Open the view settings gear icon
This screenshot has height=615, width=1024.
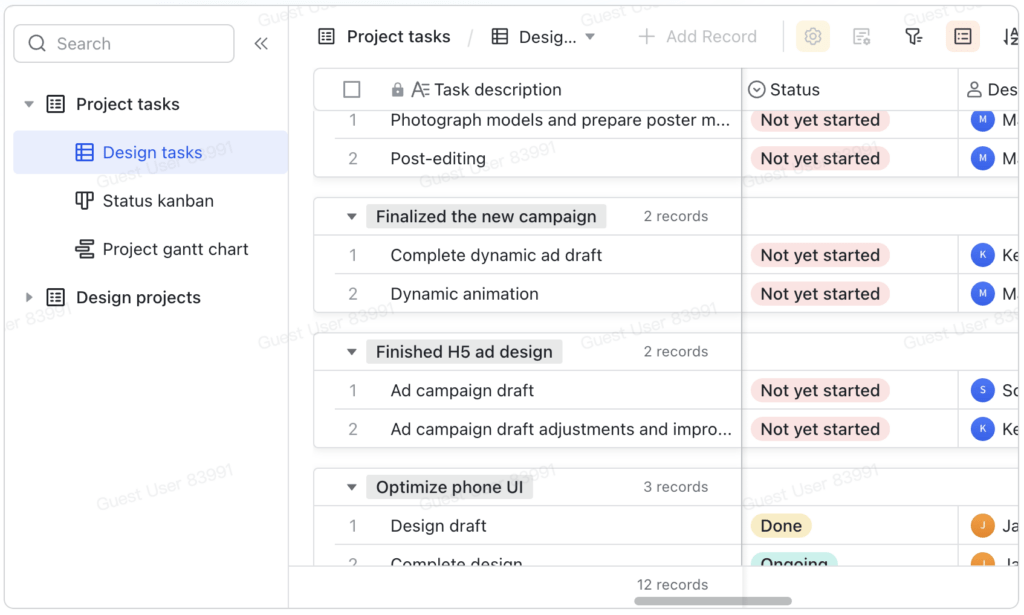point(813,37)
